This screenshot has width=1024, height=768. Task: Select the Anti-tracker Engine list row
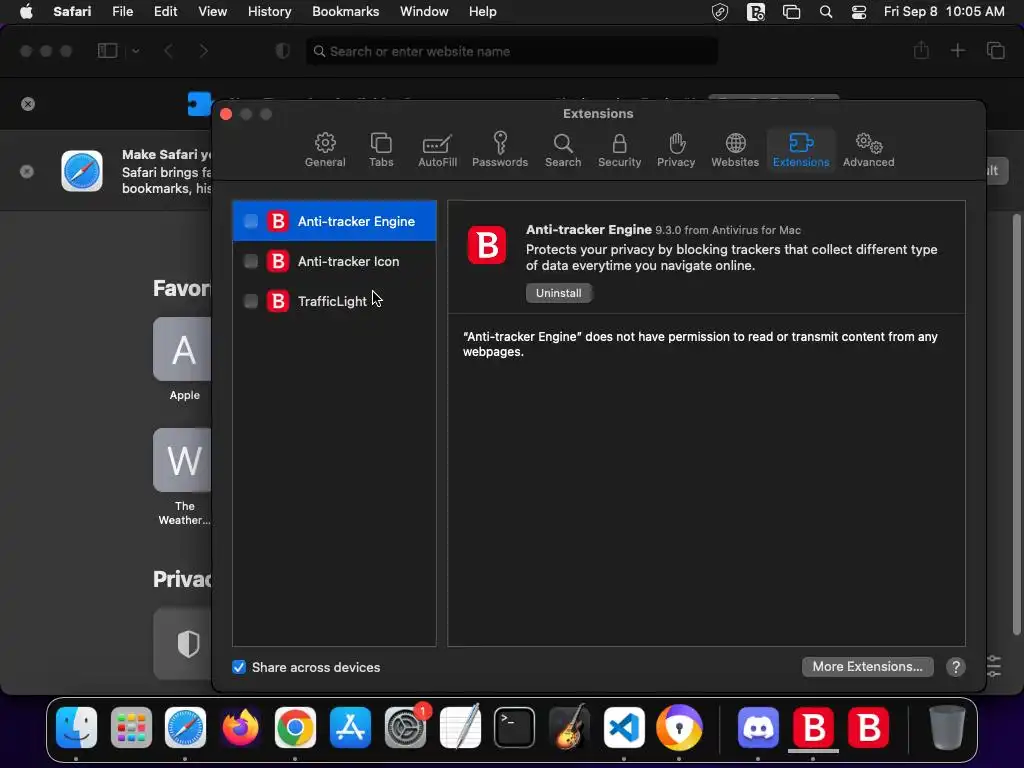click(334, 221)
